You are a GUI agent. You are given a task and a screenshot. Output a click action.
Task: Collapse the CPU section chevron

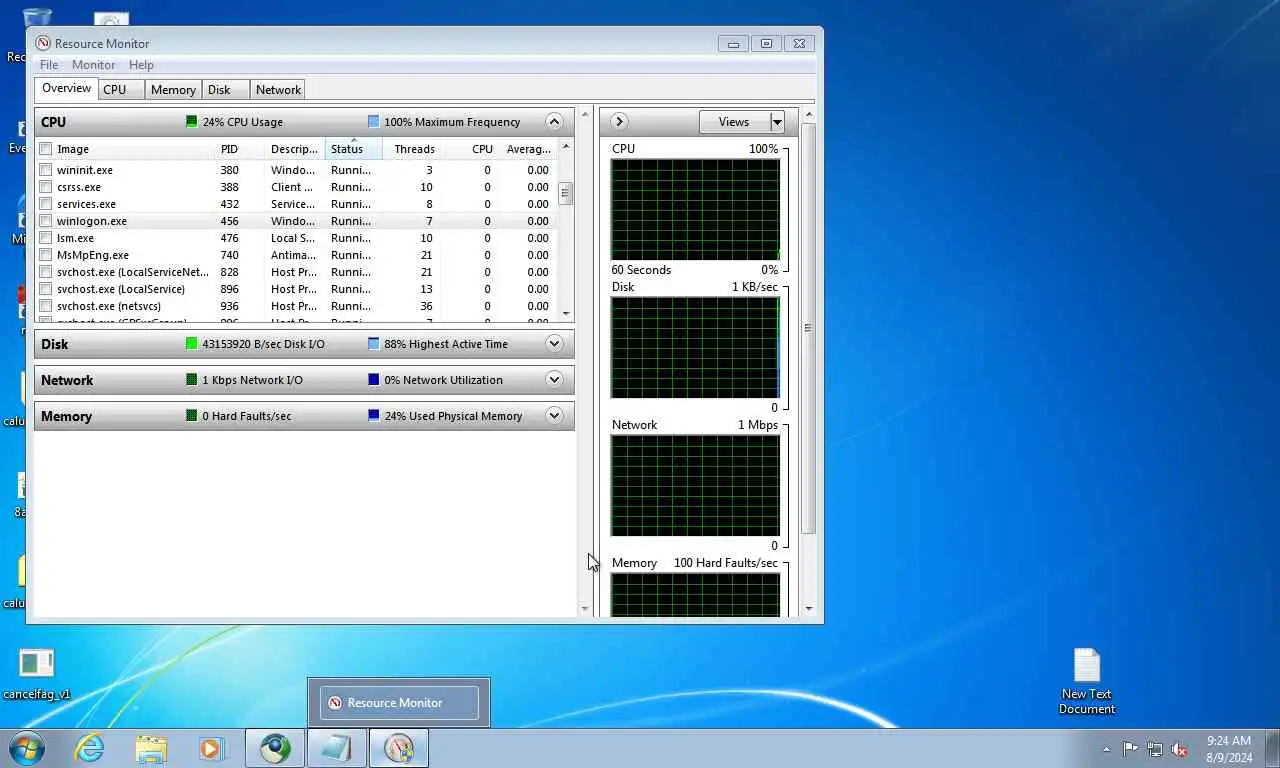[x=554, y=122]
